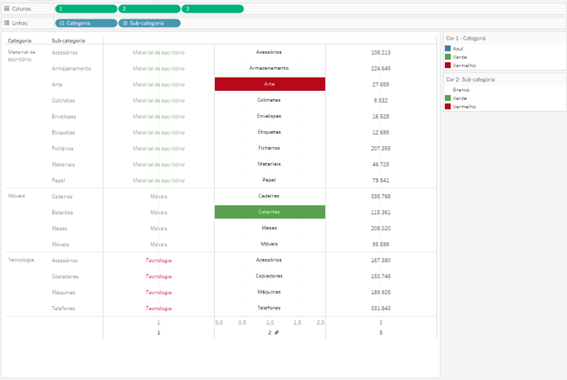Click the bottom axis title 3
Screen dimensions: 567x380
click(381, 333)
